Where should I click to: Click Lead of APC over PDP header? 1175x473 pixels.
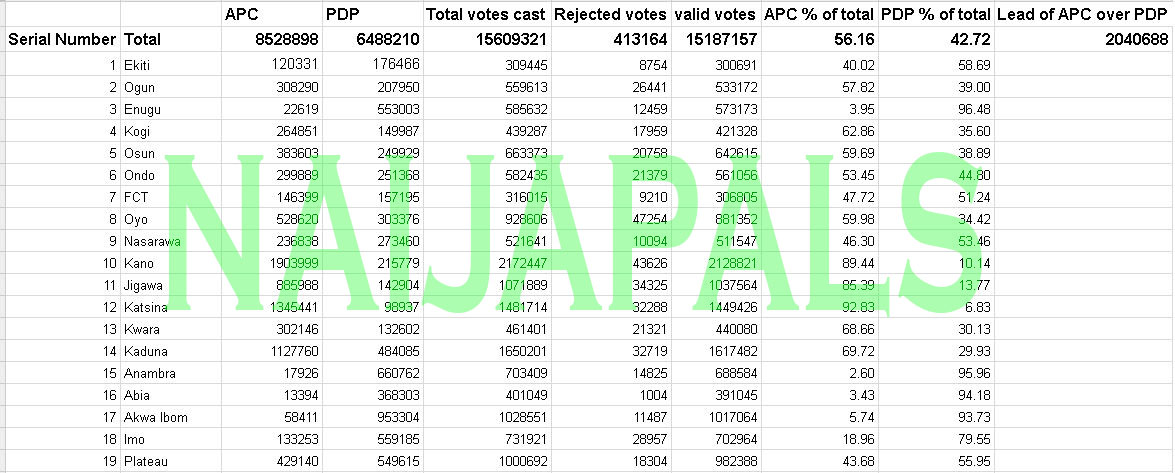(x=1083, y=13)
